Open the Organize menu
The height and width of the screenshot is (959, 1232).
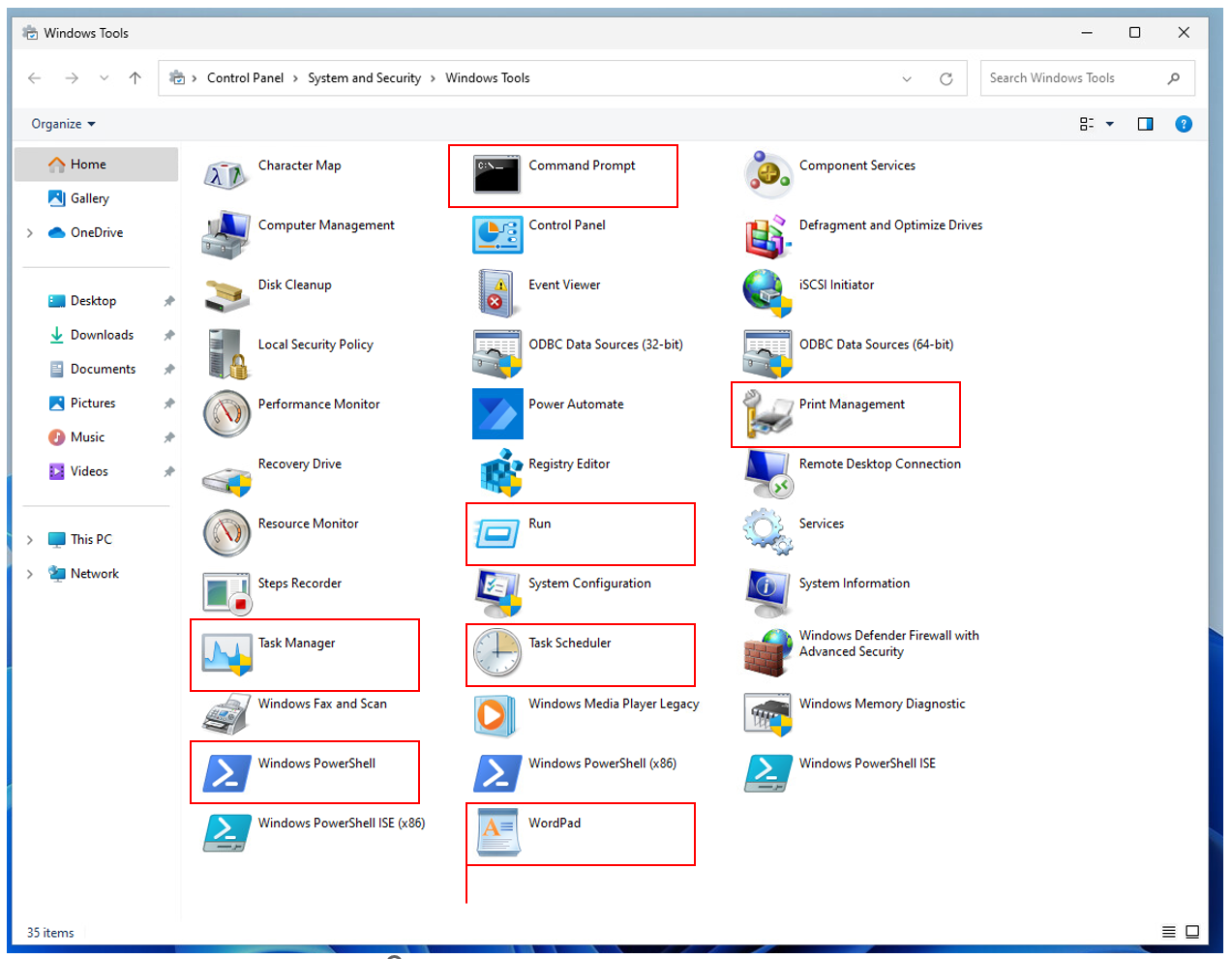(x=63, y=124)
